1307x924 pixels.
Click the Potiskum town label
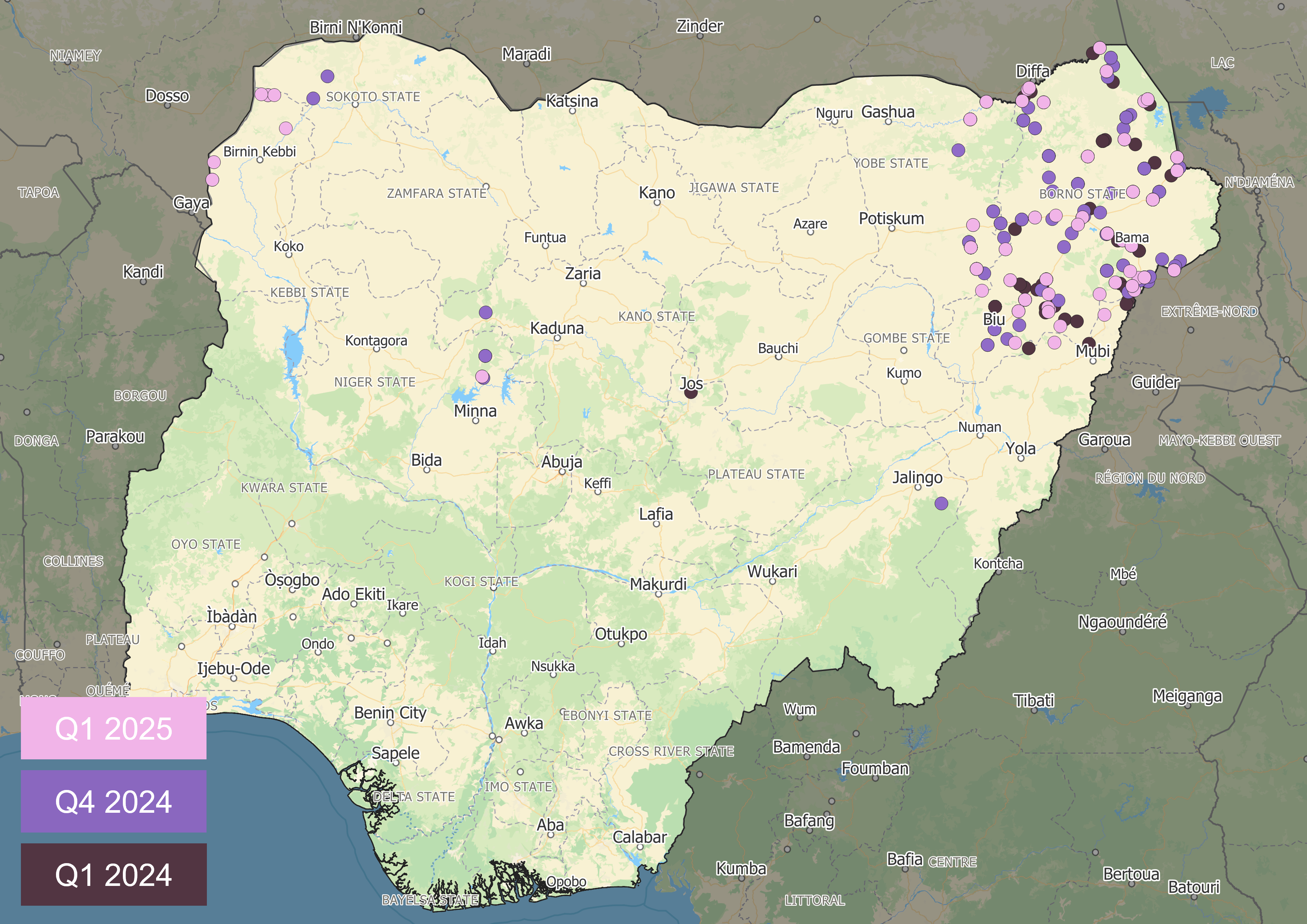point(891,218)
